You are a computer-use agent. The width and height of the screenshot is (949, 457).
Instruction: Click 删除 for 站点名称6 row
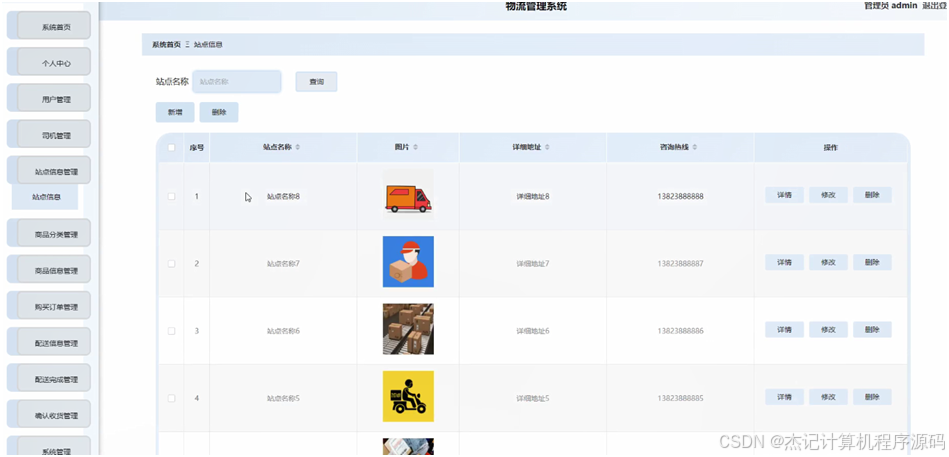(872, 329)
